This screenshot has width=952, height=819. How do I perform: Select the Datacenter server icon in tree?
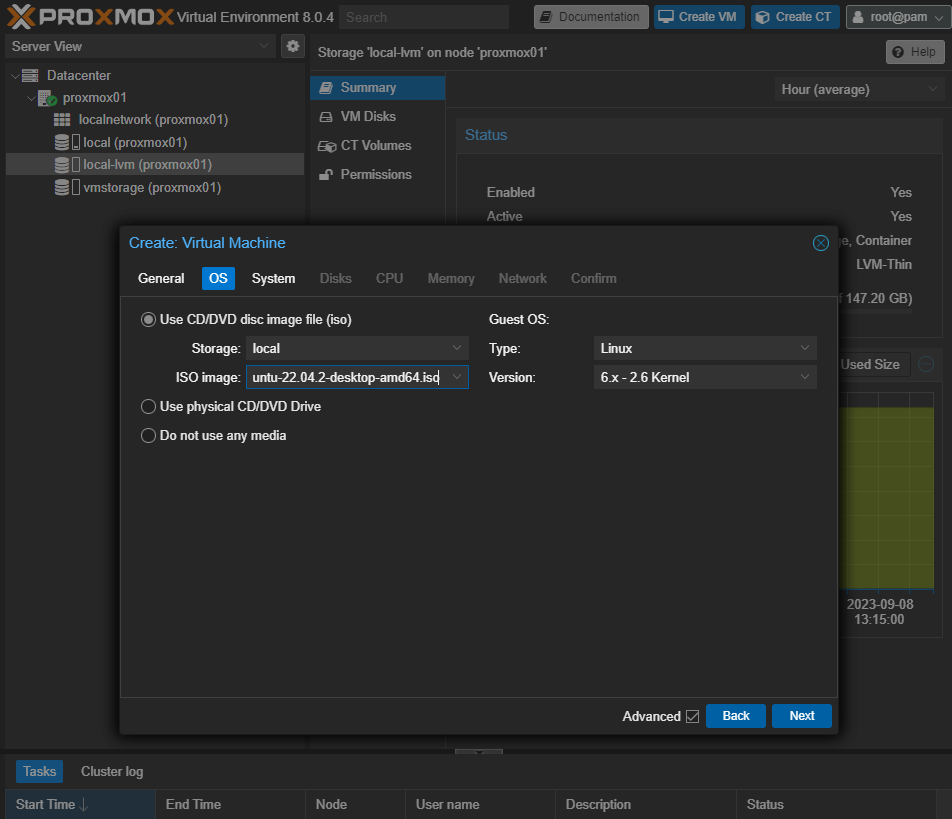click(x=30, y=76)
